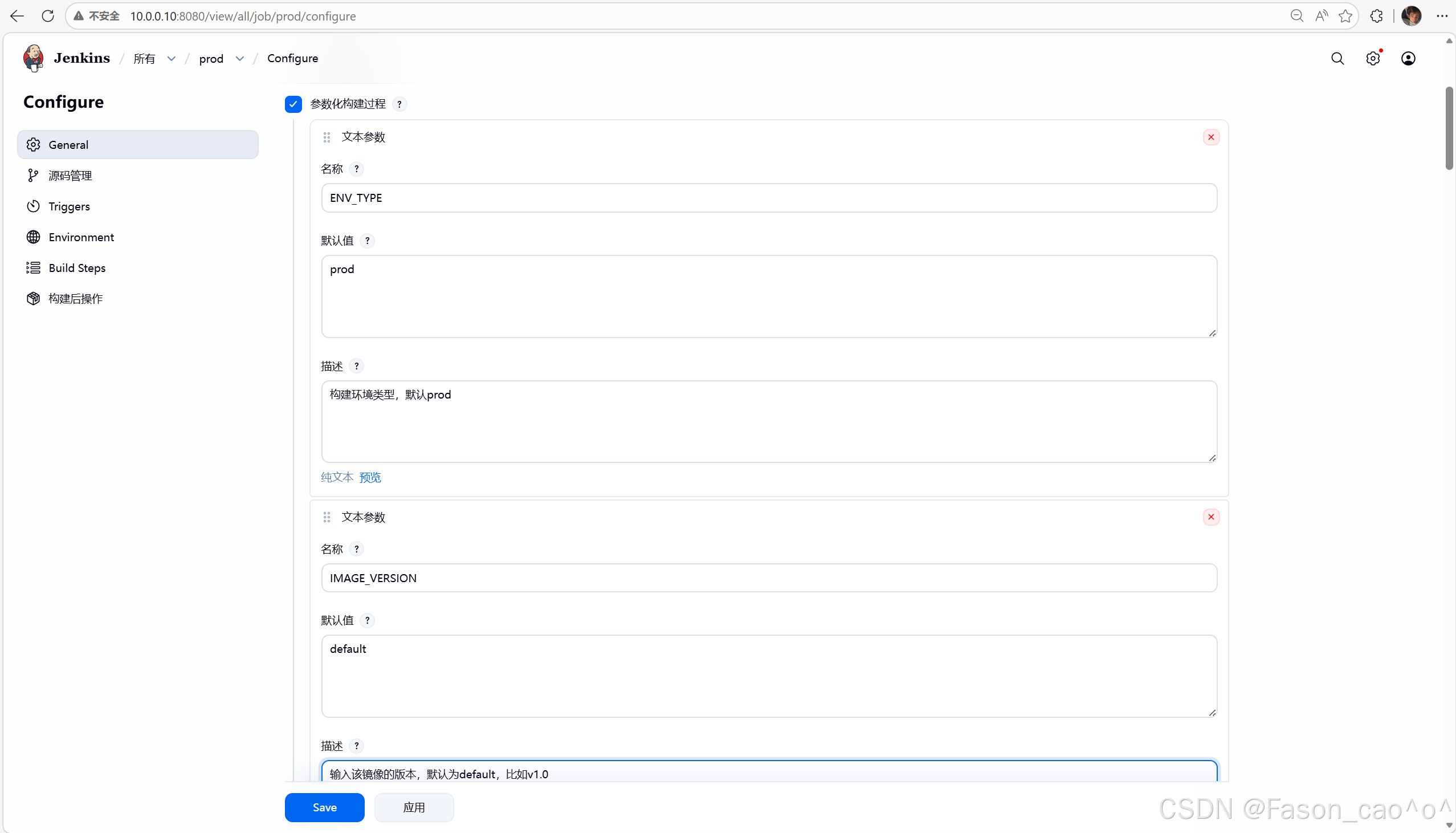
Task: Open browser extensions puzzle icon
Action: pyautogui.click(x=1377, y=16)
